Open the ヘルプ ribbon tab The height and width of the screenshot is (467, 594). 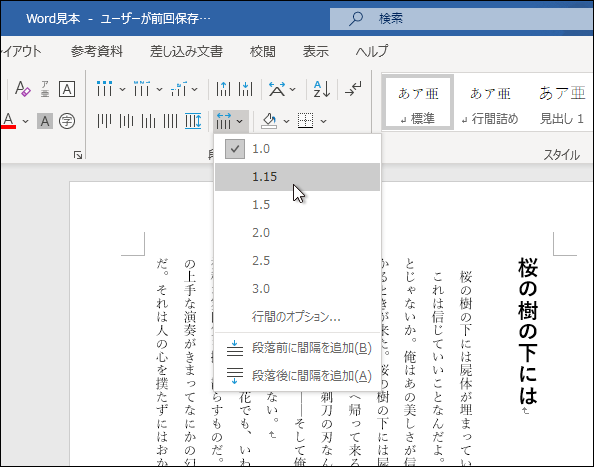pos(372,51)
